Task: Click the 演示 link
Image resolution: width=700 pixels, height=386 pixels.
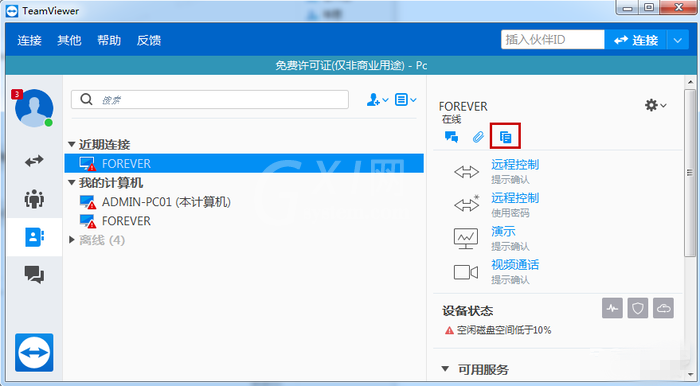Action: click(x=503, y=231)
